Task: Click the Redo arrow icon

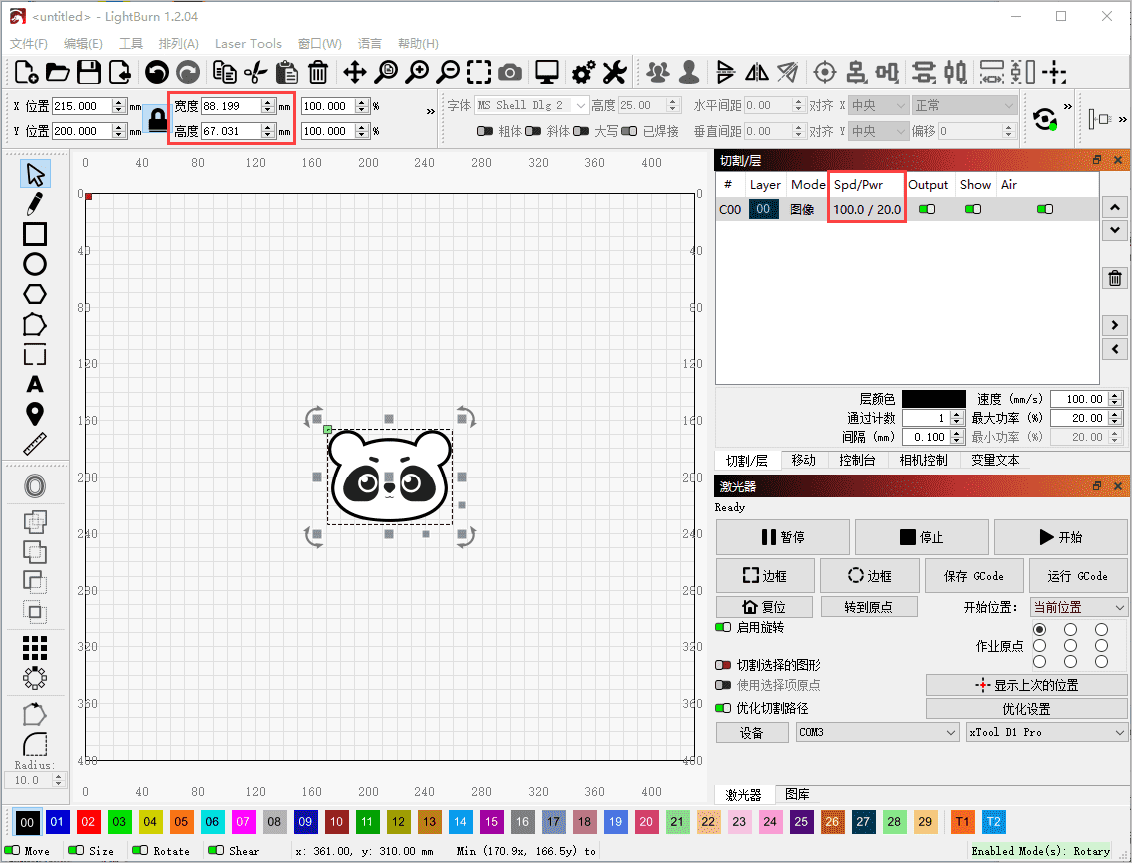Action: click(188, 72)
